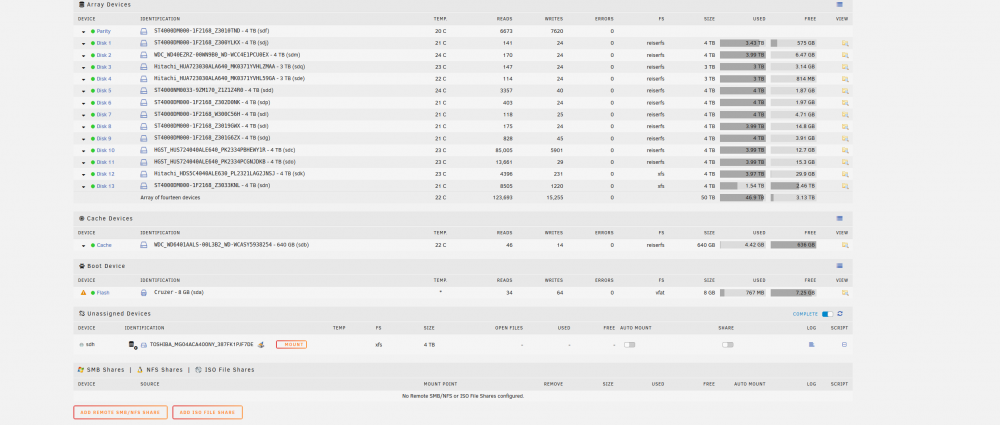The height and width of the screenshot is (425, 1000).
Task: Open the Cache device link
Action: pos(104,245)
